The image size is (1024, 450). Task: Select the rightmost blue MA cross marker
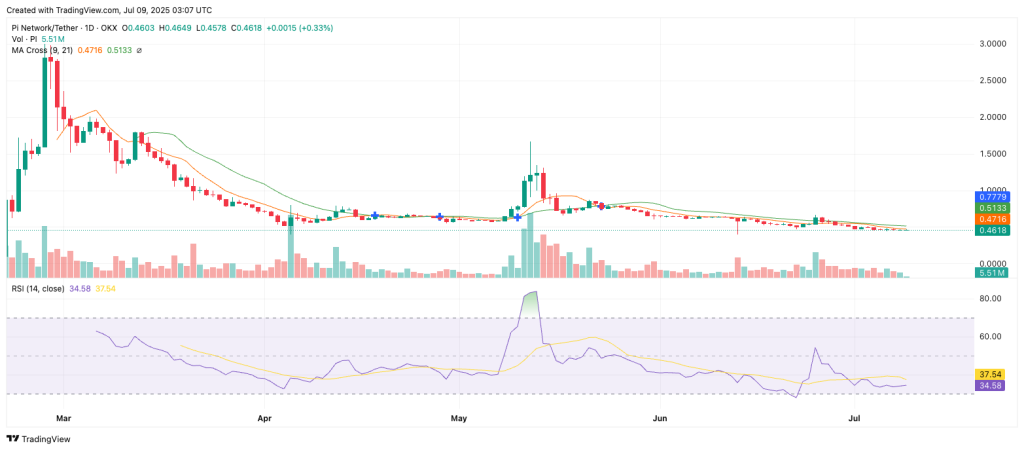coord(602,206)
